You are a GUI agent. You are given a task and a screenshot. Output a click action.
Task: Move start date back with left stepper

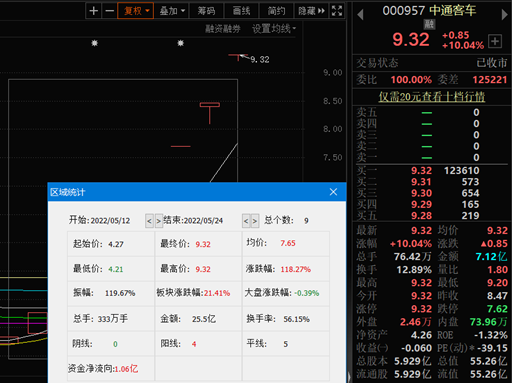pyautogui.click(x=149, y=221)
